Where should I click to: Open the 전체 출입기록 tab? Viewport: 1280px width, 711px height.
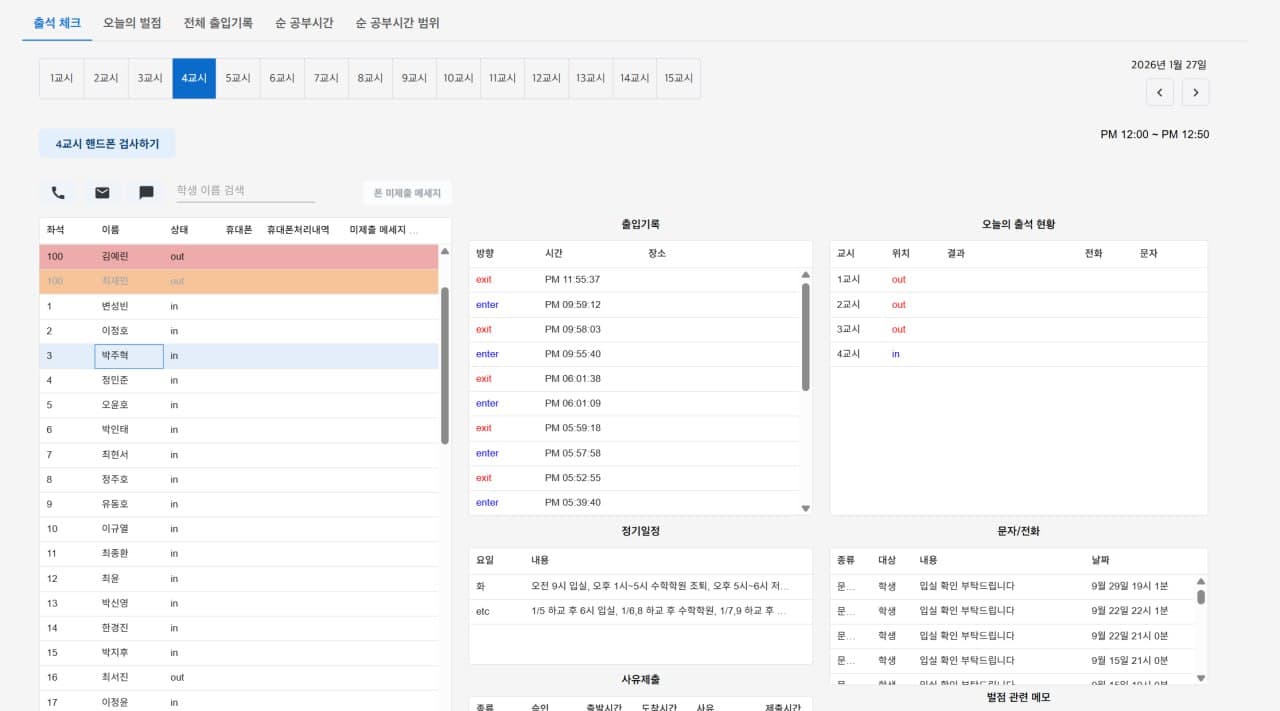[216, 22]
